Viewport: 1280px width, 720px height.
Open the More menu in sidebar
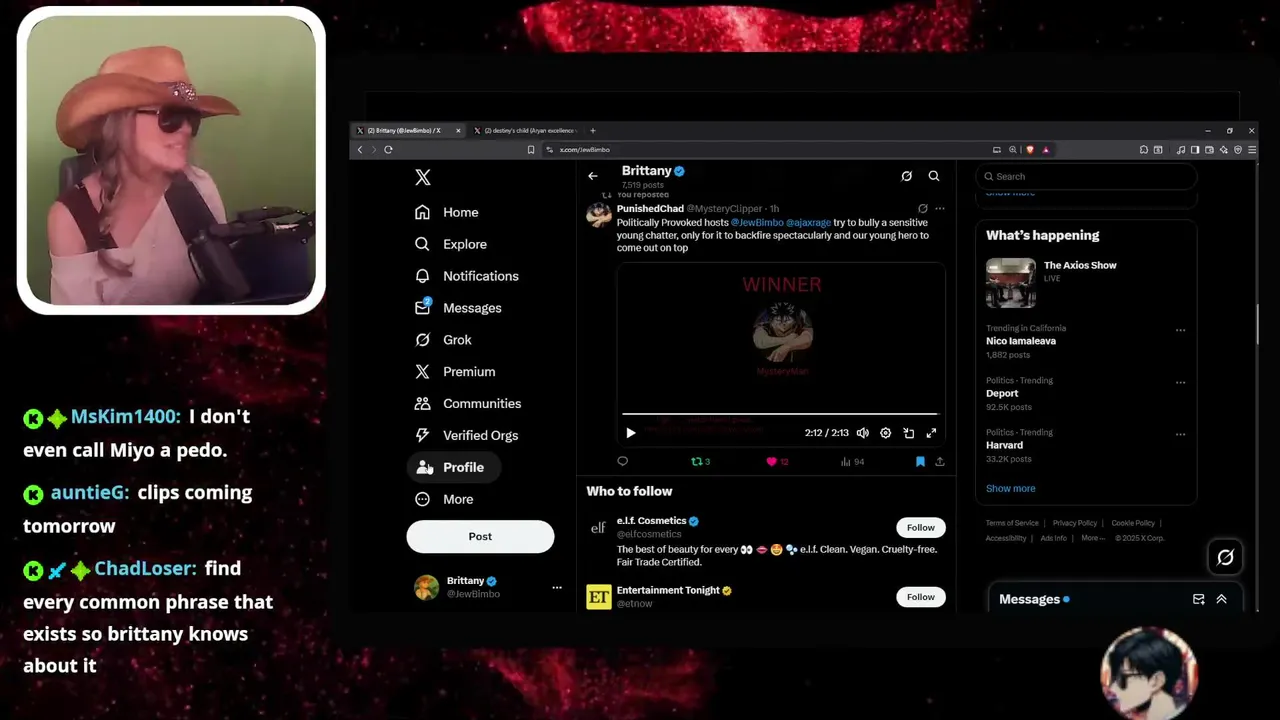coord(444,499)
